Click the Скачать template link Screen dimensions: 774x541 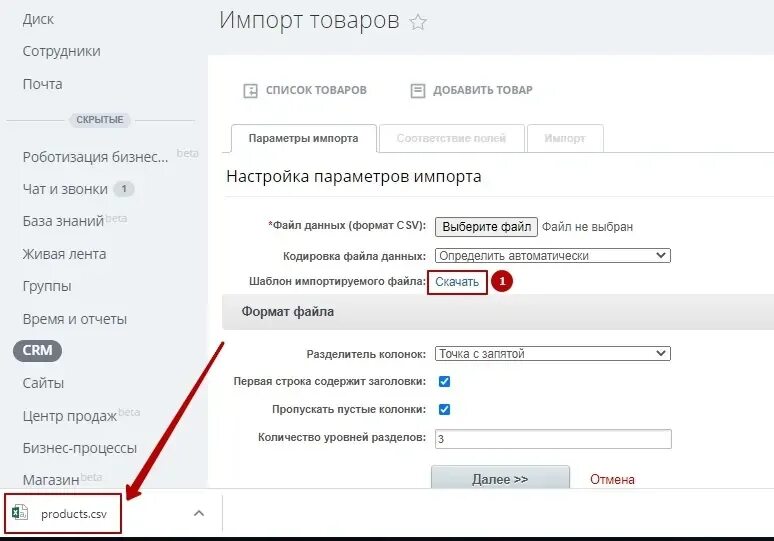tap(457, 282)
